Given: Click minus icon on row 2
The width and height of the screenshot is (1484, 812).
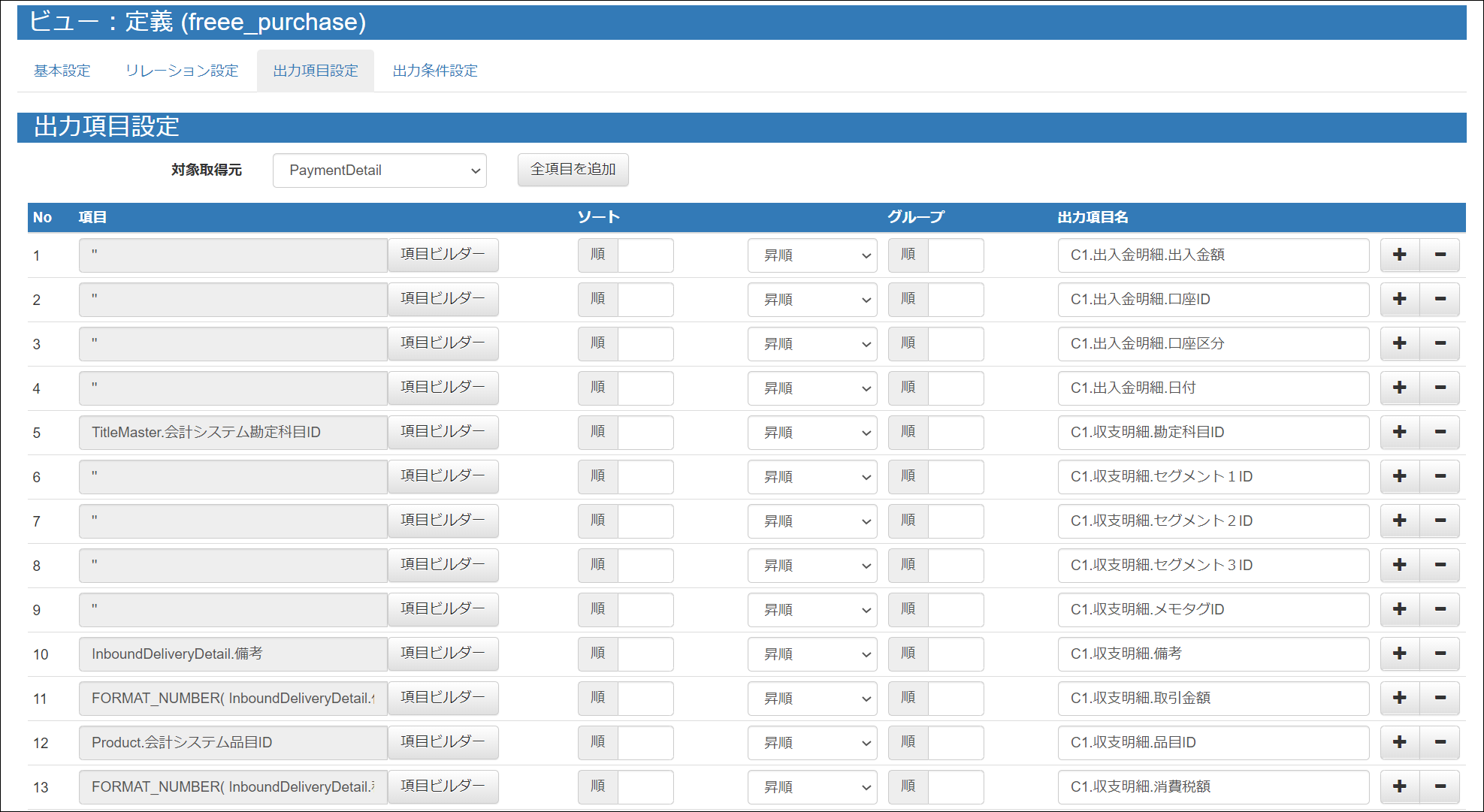Looking at the screenshot, I should coord(1440,299).
